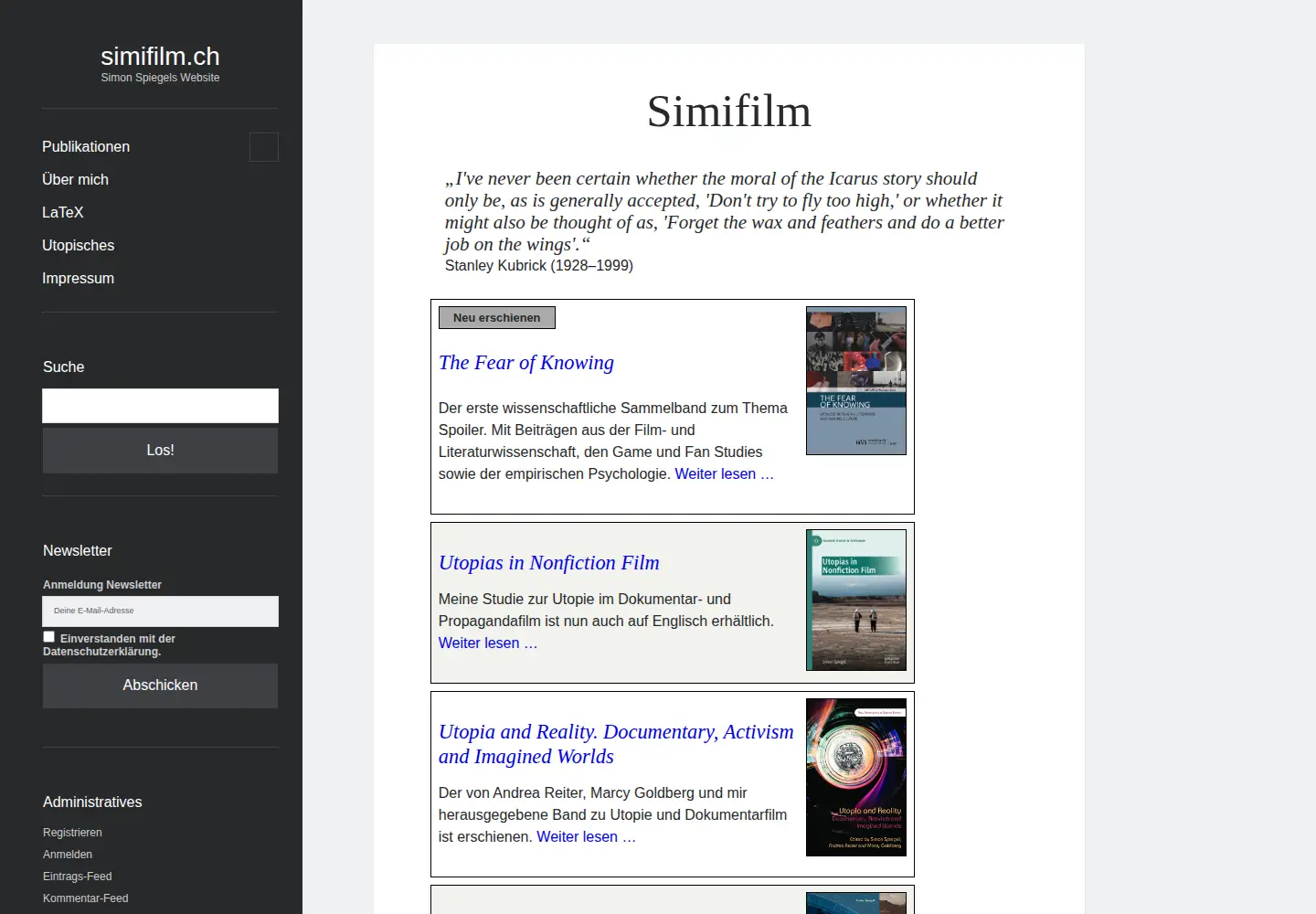Open Utopia and Reality book cover
This screenshot has width=1316, height=914.
(856, 778)
